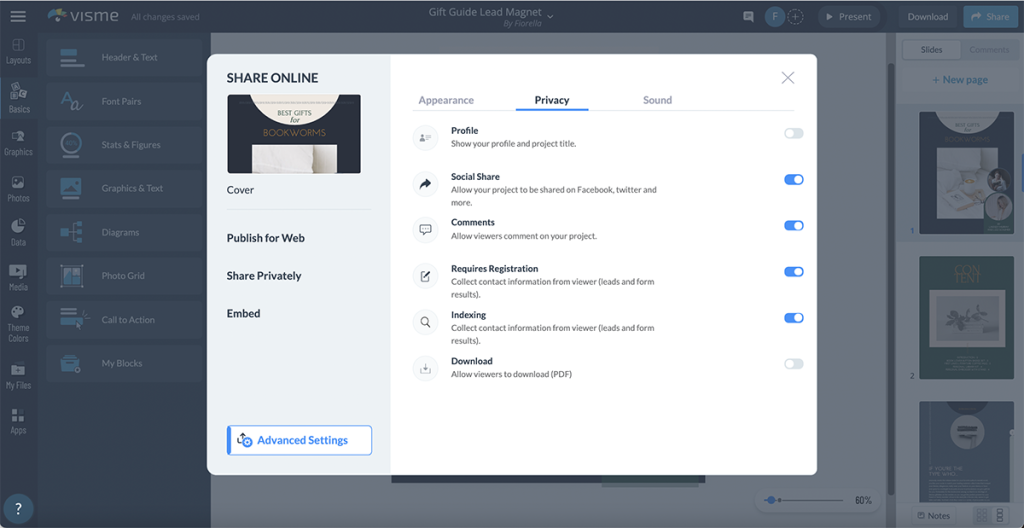Click the Advanced Settings button

[300, 440]
